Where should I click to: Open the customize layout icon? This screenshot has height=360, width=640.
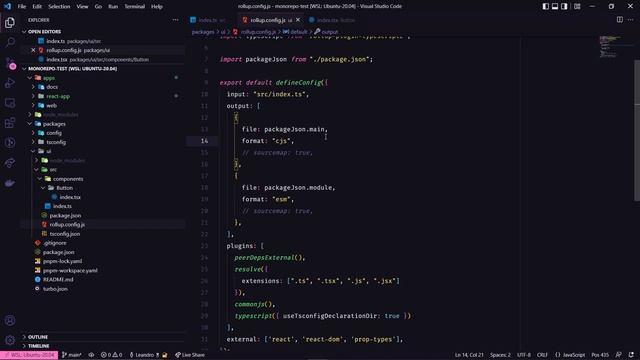[577, 6]
